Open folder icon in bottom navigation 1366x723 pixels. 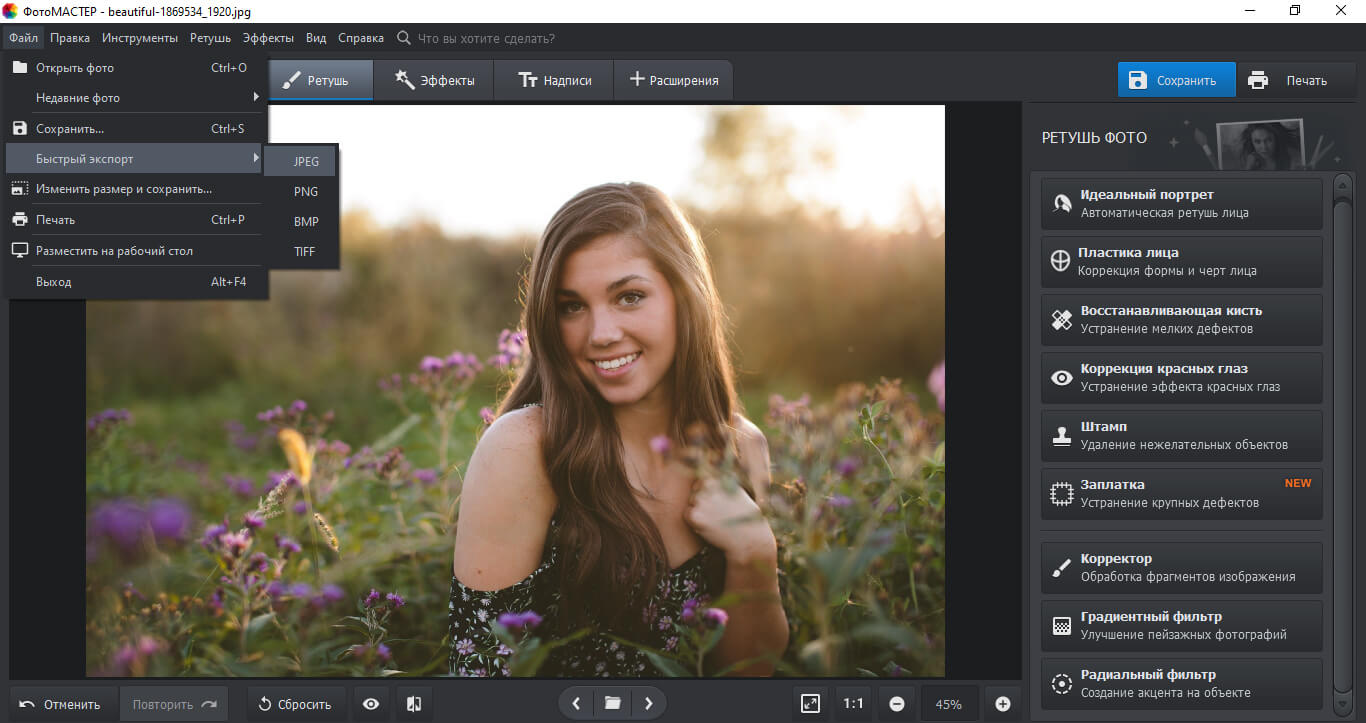tap(612, 704)
